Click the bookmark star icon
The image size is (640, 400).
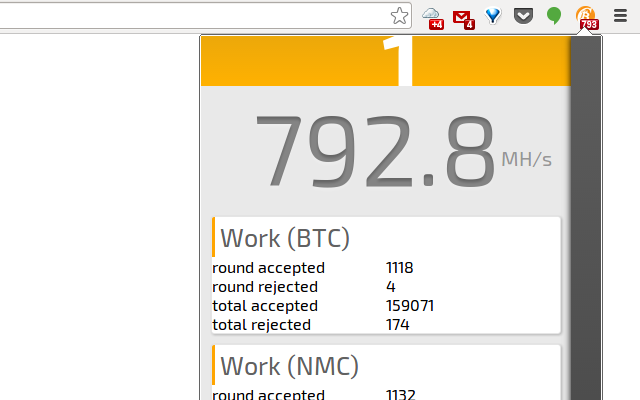coord(399,16)
